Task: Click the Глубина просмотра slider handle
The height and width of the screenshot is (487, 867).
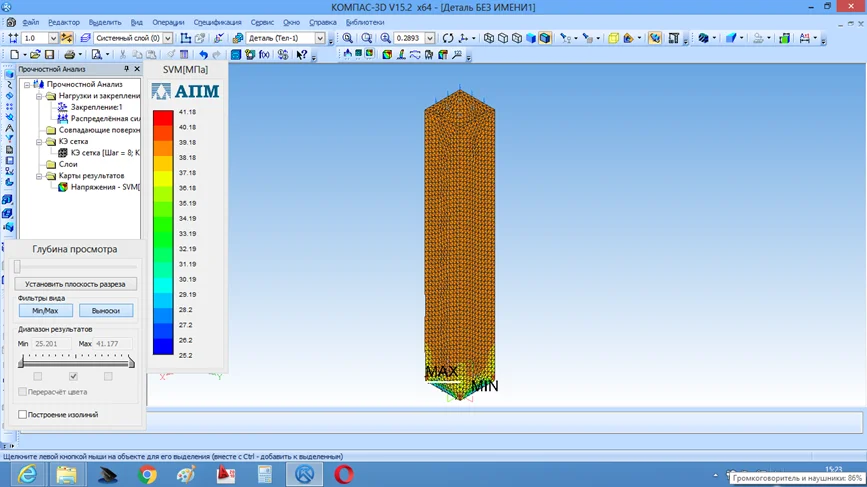Action: click(17, 267)
